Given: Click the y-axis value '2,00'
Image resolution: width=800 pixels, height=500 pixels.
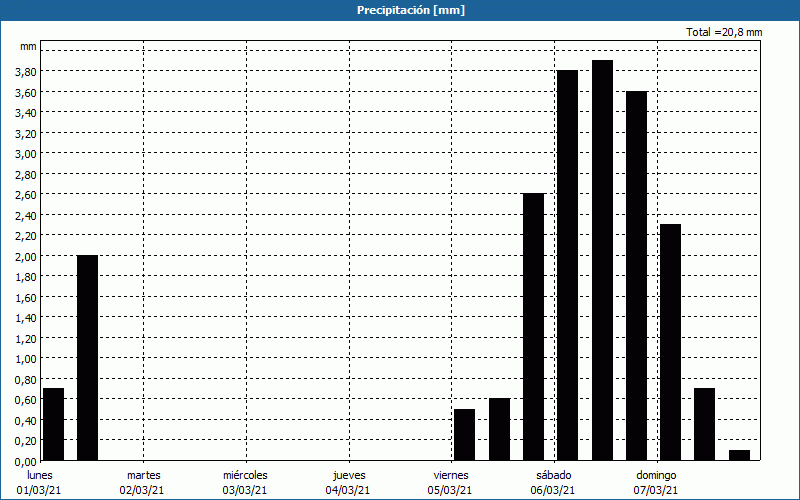Looking at the screenshot, I should (26, 257).
